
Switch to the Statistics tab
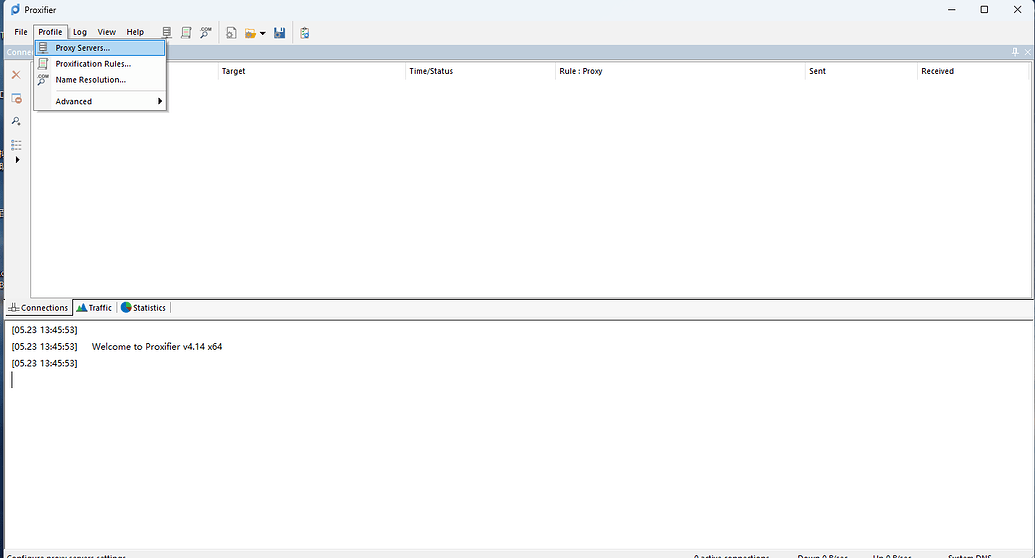click(x=143, y=308)
